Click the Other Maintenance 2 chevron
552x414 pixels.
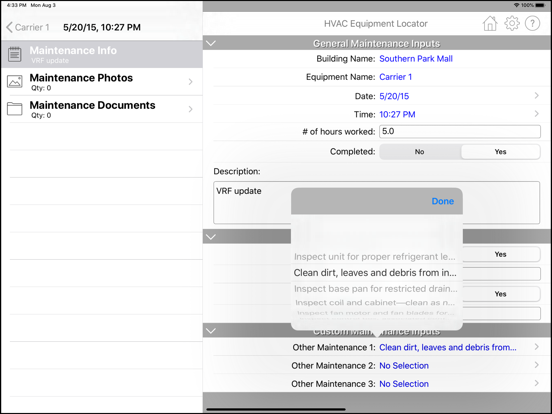(537, 365)
